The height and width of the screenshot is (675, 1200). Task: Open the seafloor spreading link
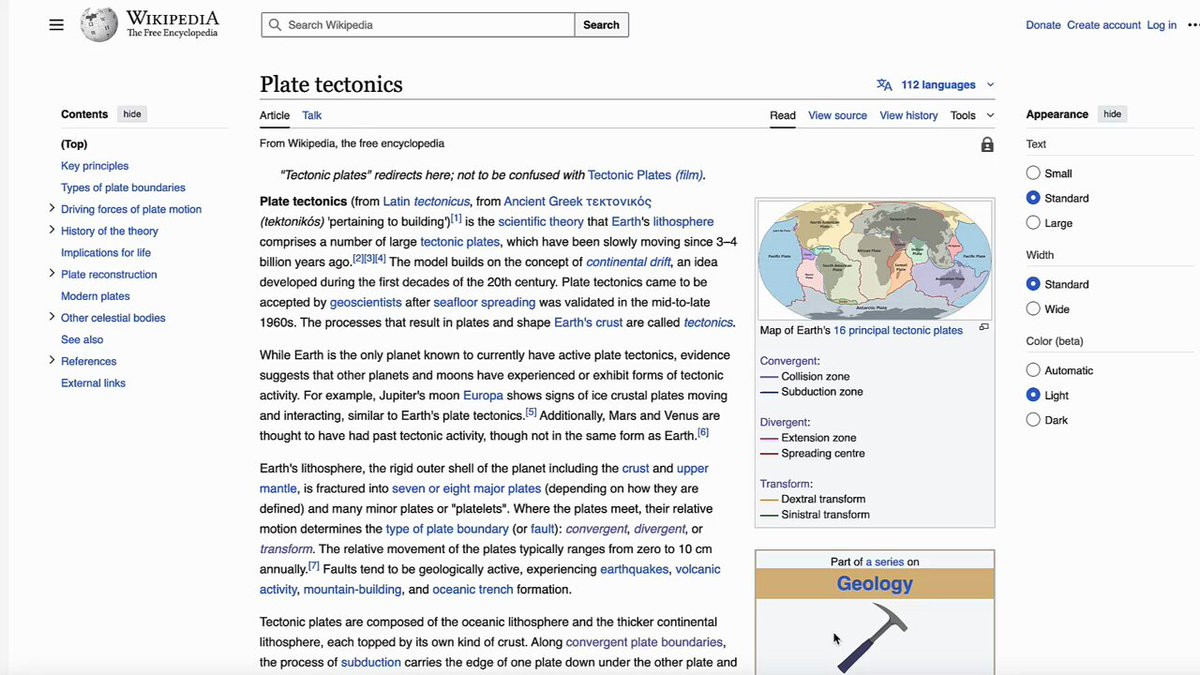tap(484, 302)
